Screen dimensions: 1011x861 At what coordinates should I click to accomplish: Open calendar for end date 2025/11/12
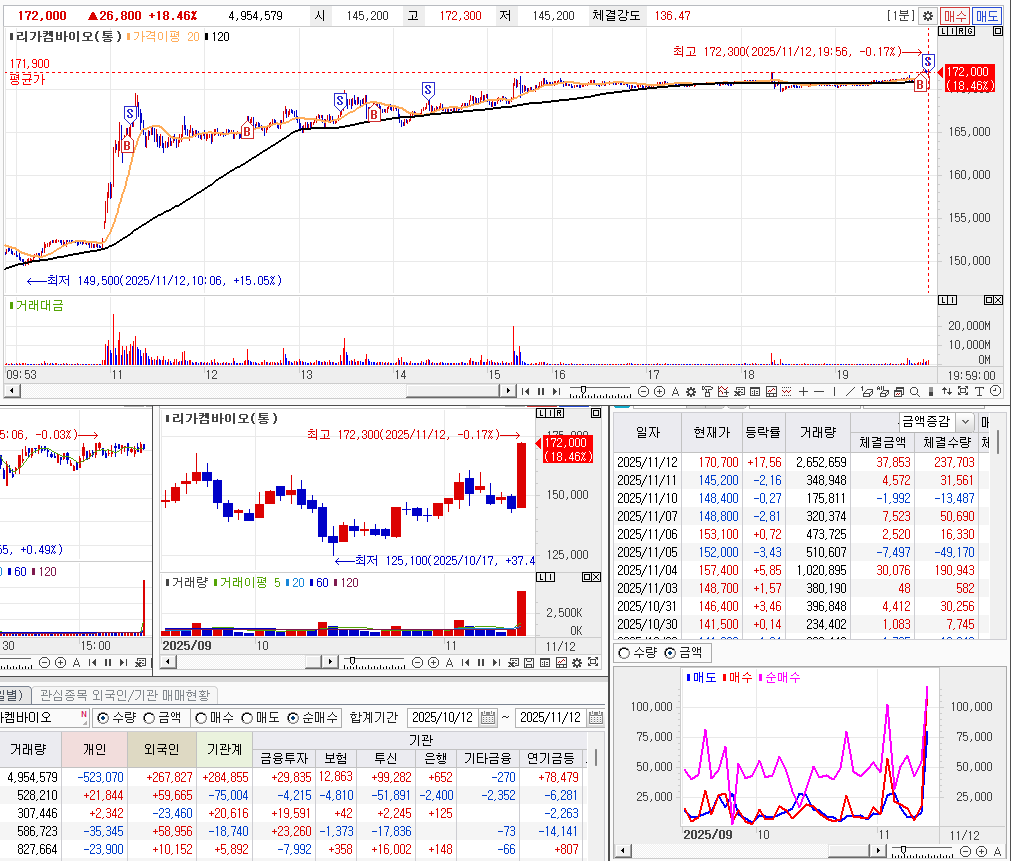point(596,717)
